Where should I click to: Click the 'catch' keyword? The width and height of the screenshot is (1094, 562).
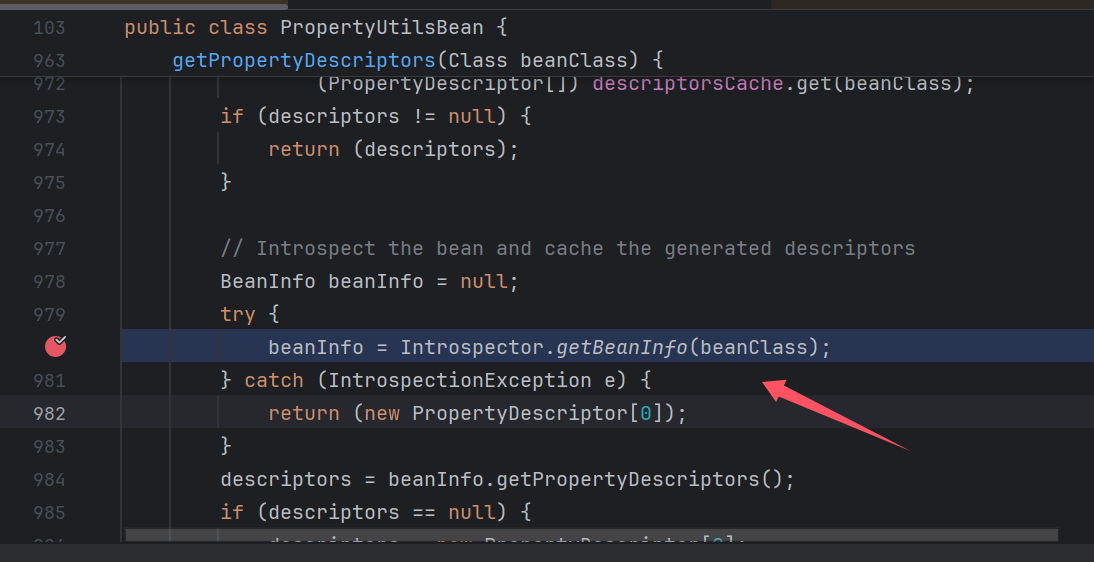(274, 380)
